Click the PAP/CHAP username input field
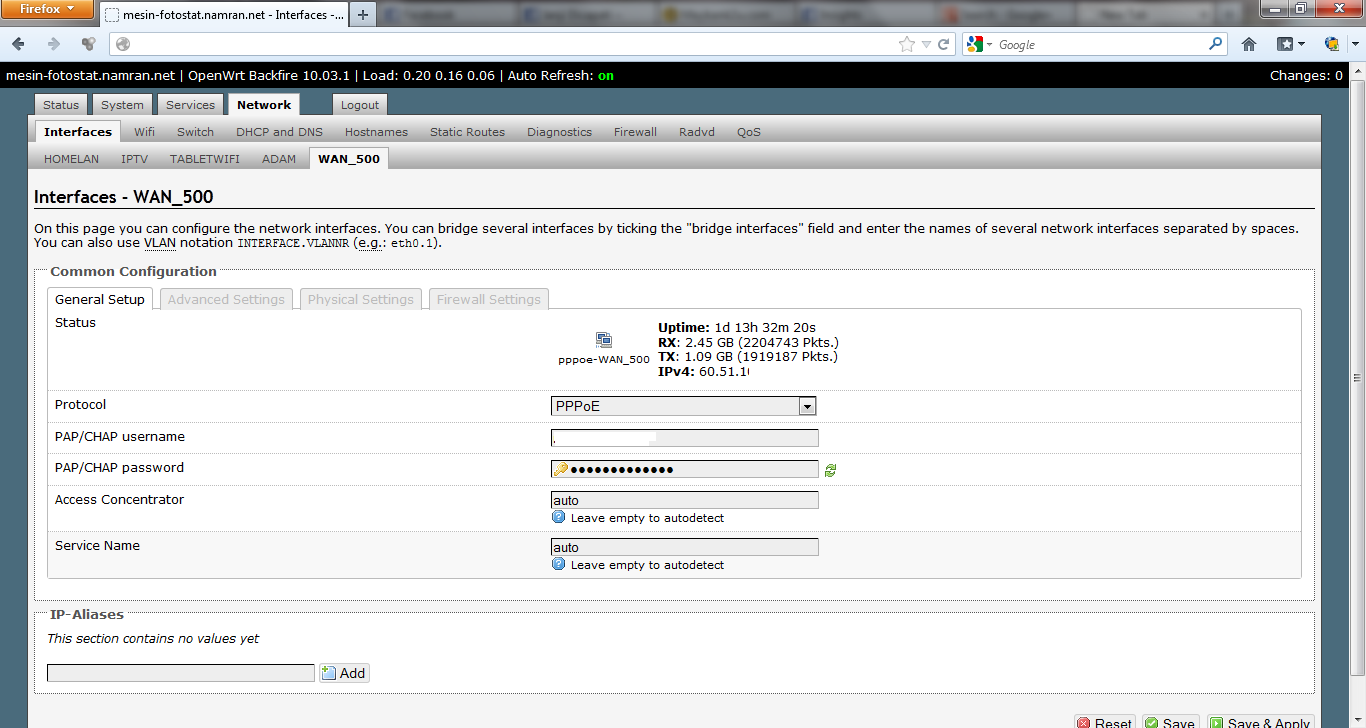The width and height of the screenshot is (1366, 728). (x=684, y=438)
